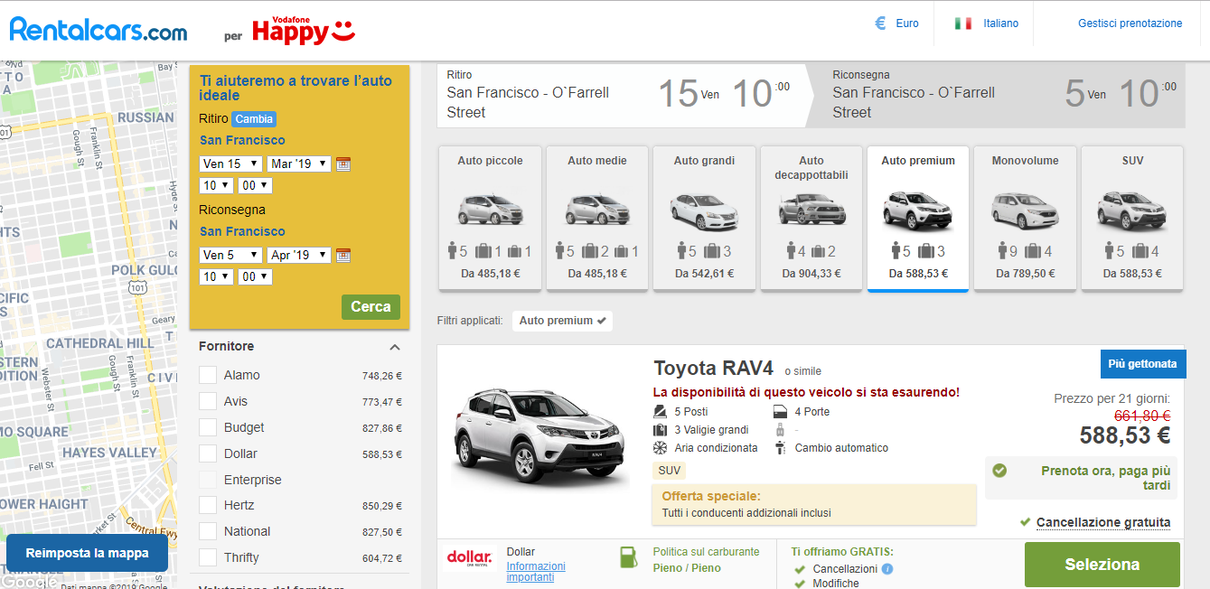
Task: Remove the Auto premium filter checkmark
Action: coord(601,321)
